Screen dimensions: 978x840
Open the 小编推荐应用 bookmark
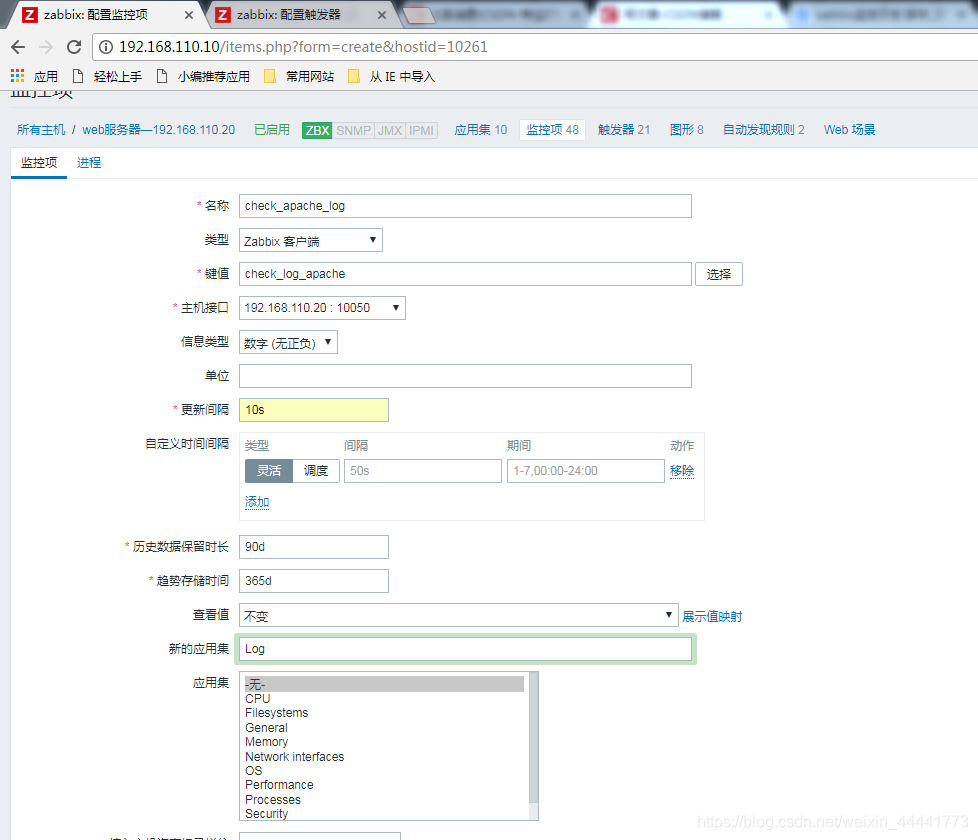click(203, 76)
